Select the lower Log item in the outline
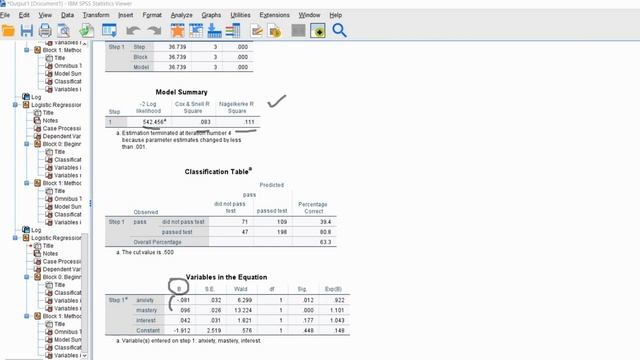 [32, 230]
